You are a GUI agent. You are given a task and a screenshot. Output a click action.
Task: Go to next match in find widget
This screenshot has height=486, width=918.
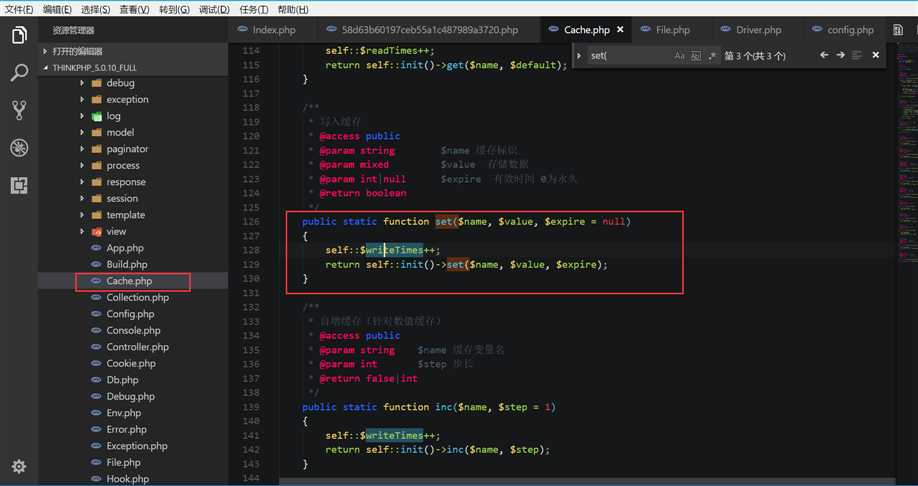point(841,55)
